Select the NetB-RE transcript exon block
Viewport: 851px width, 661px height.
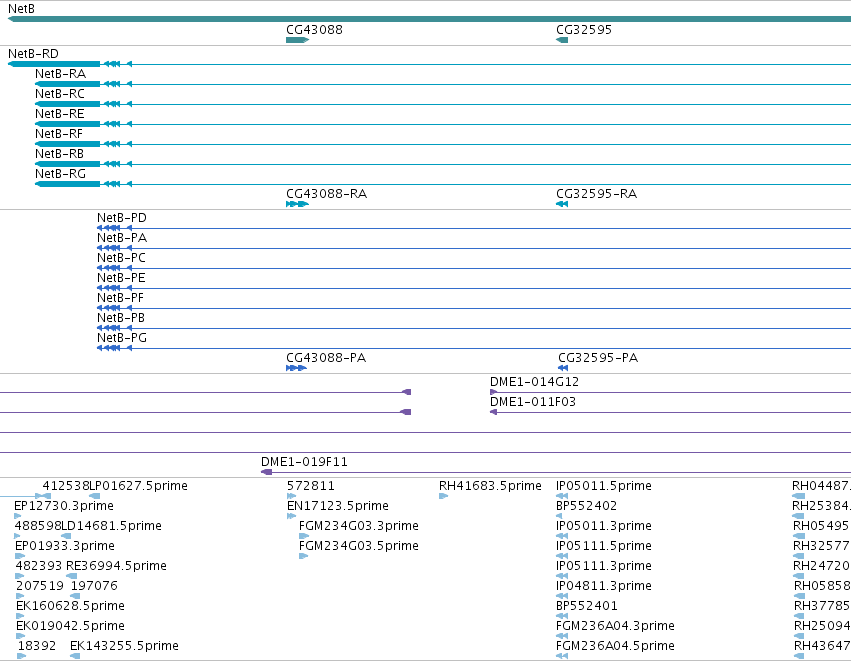point(68,124)
